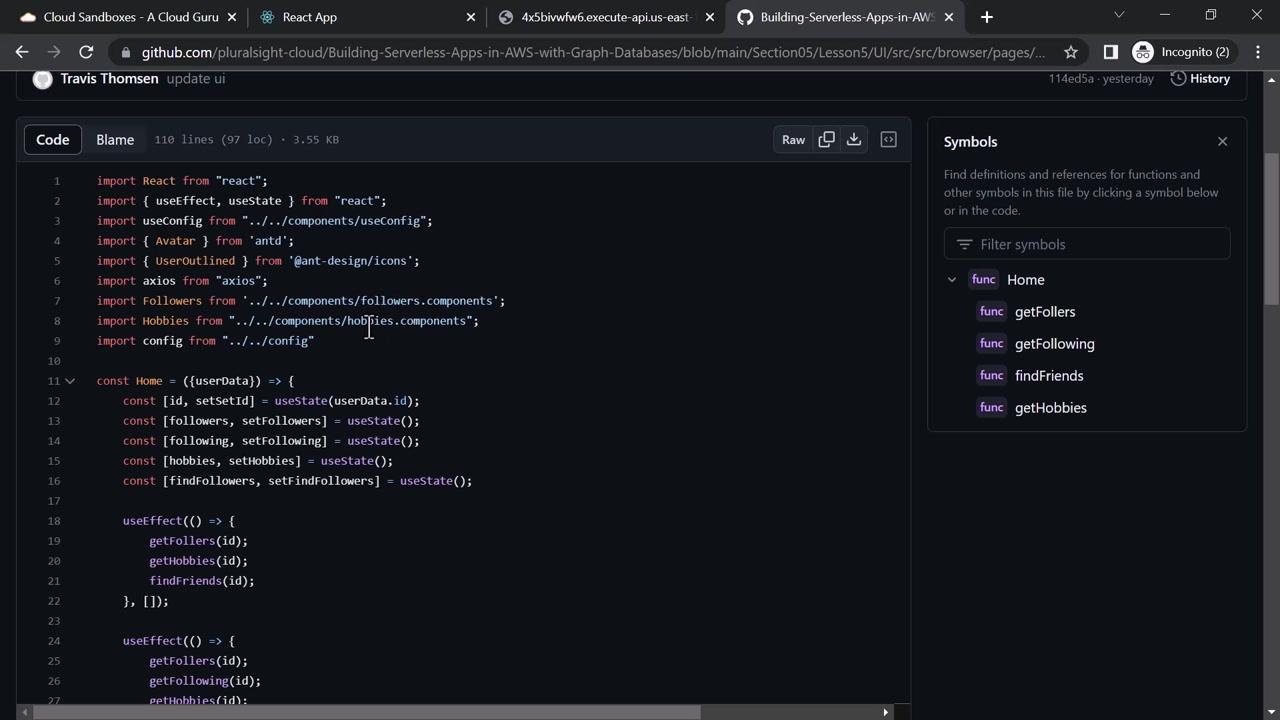Switch to the Blame view
1280x720 pixels.
pyautogui.click(x=115, y=140)
